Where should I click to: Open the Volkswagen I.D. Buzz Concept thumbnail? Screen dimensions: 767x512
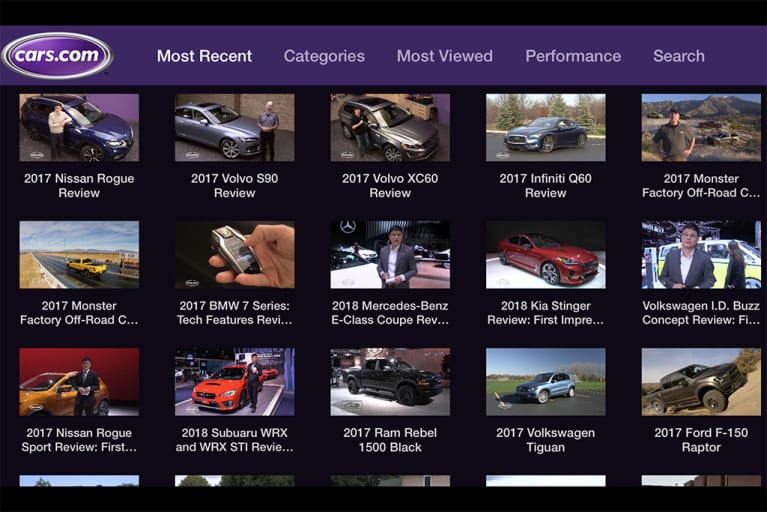point(701,255)
